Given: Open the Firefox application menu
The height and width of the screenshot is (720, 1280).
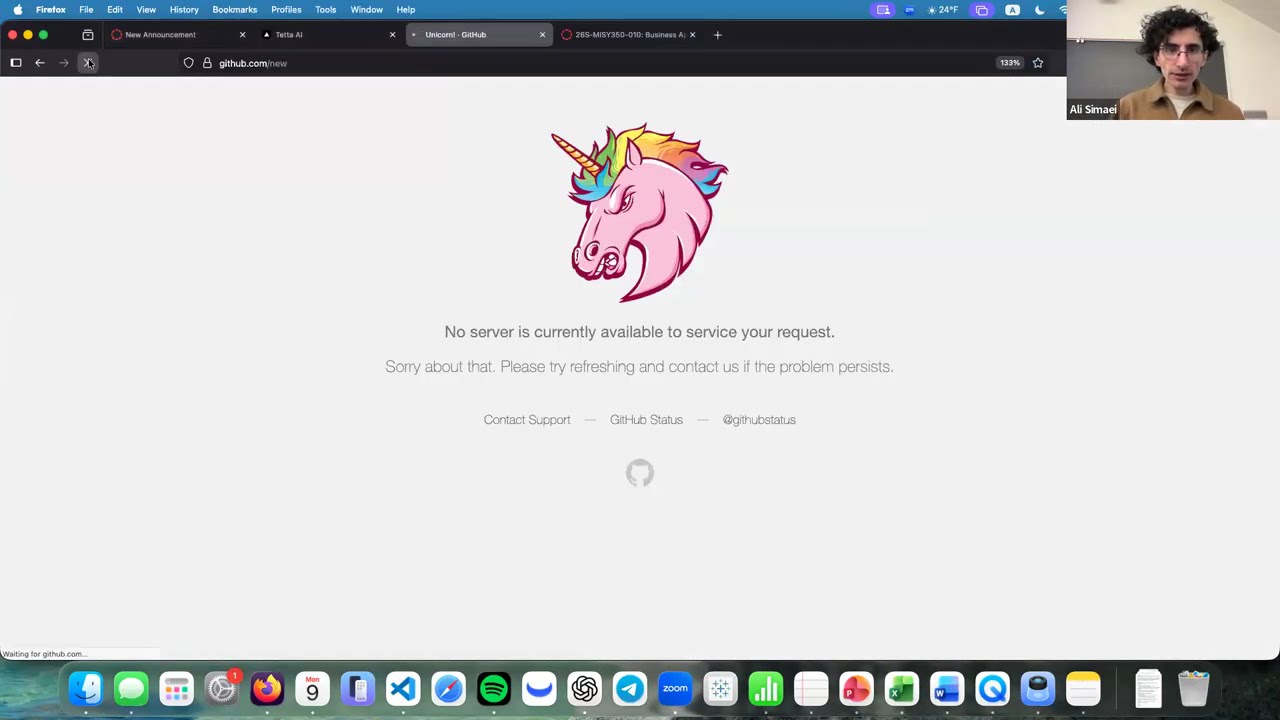Looking at the screenshot, I should tap(51, 10).
